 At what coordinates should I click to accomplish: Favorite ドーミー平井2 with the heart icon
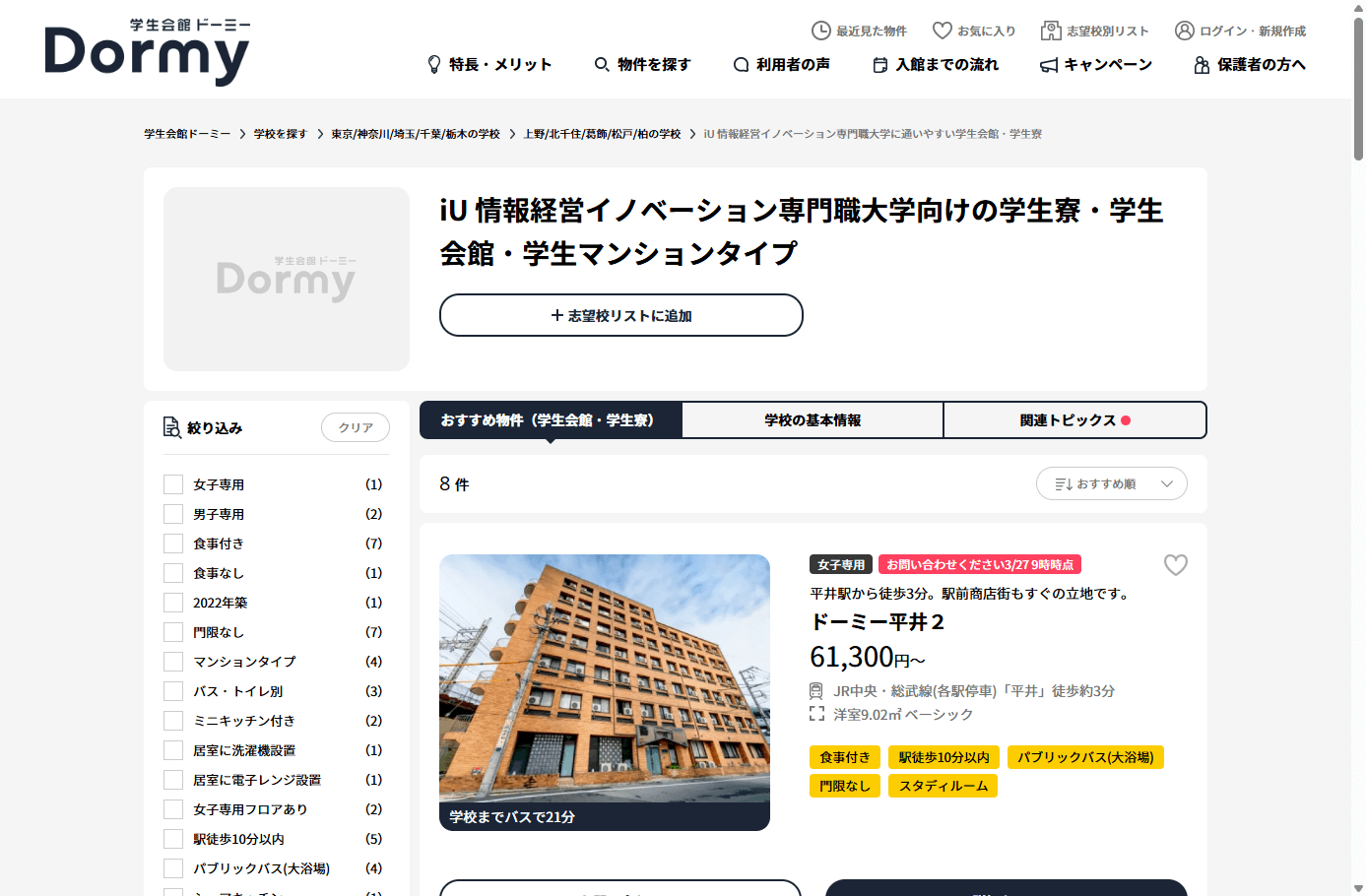[1175, 565]
